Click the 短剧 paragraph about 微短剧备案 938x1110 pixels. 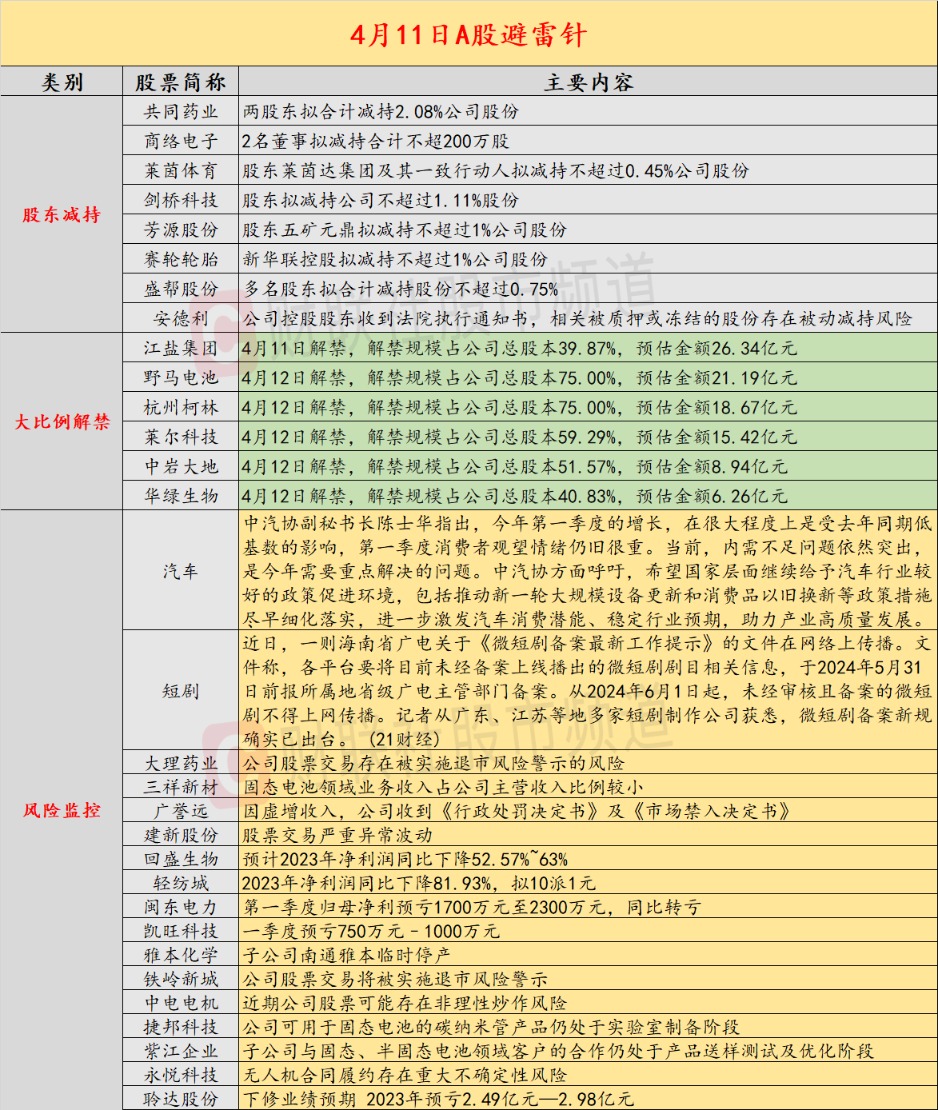(588, 690)
